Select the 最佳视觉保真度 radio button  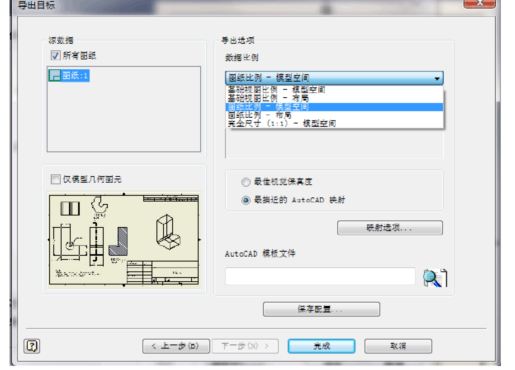point(246,182)
